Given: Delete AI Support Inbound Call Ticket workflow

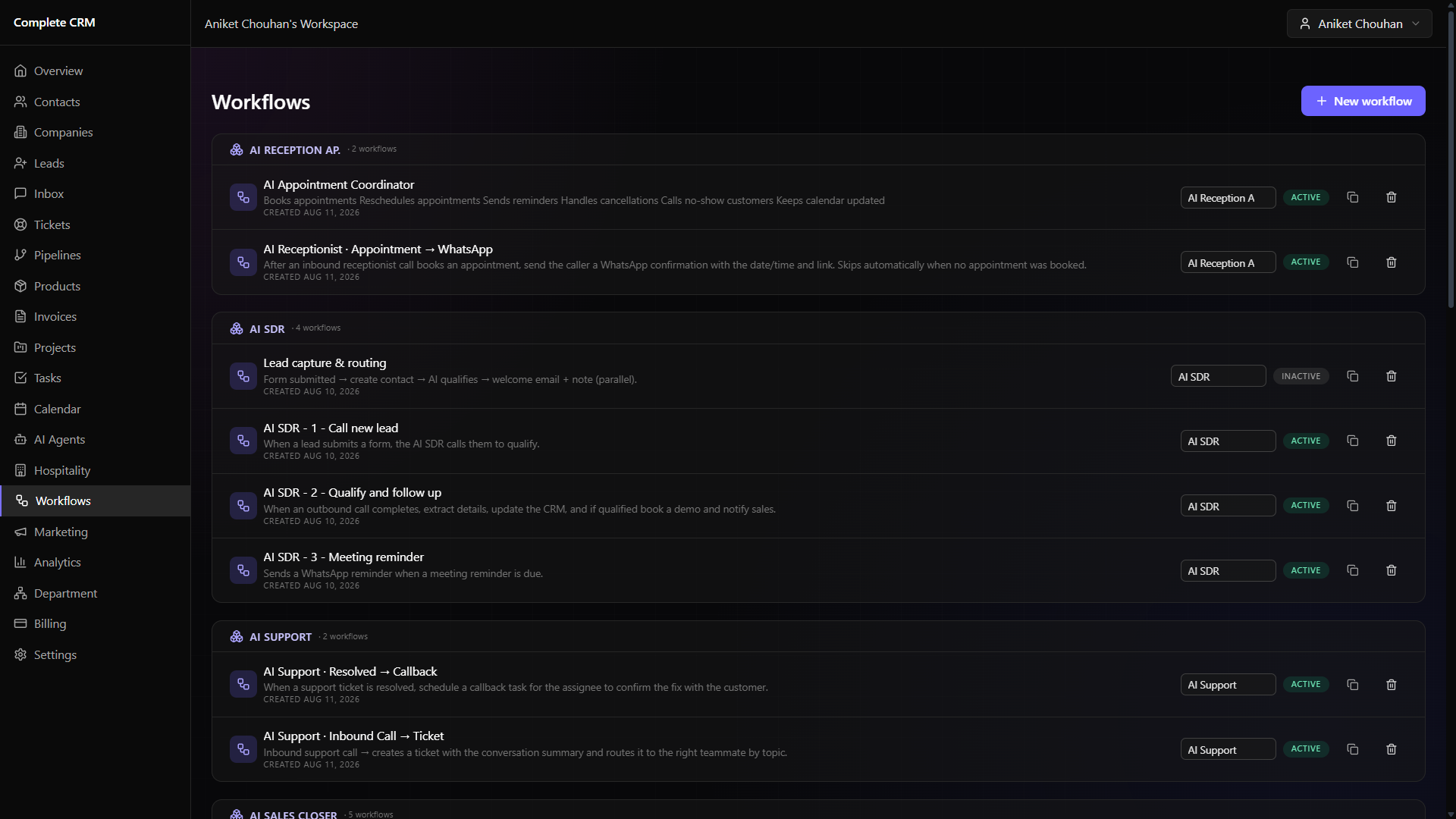Looking at the screenshot, I should (x=1391, y=749).
